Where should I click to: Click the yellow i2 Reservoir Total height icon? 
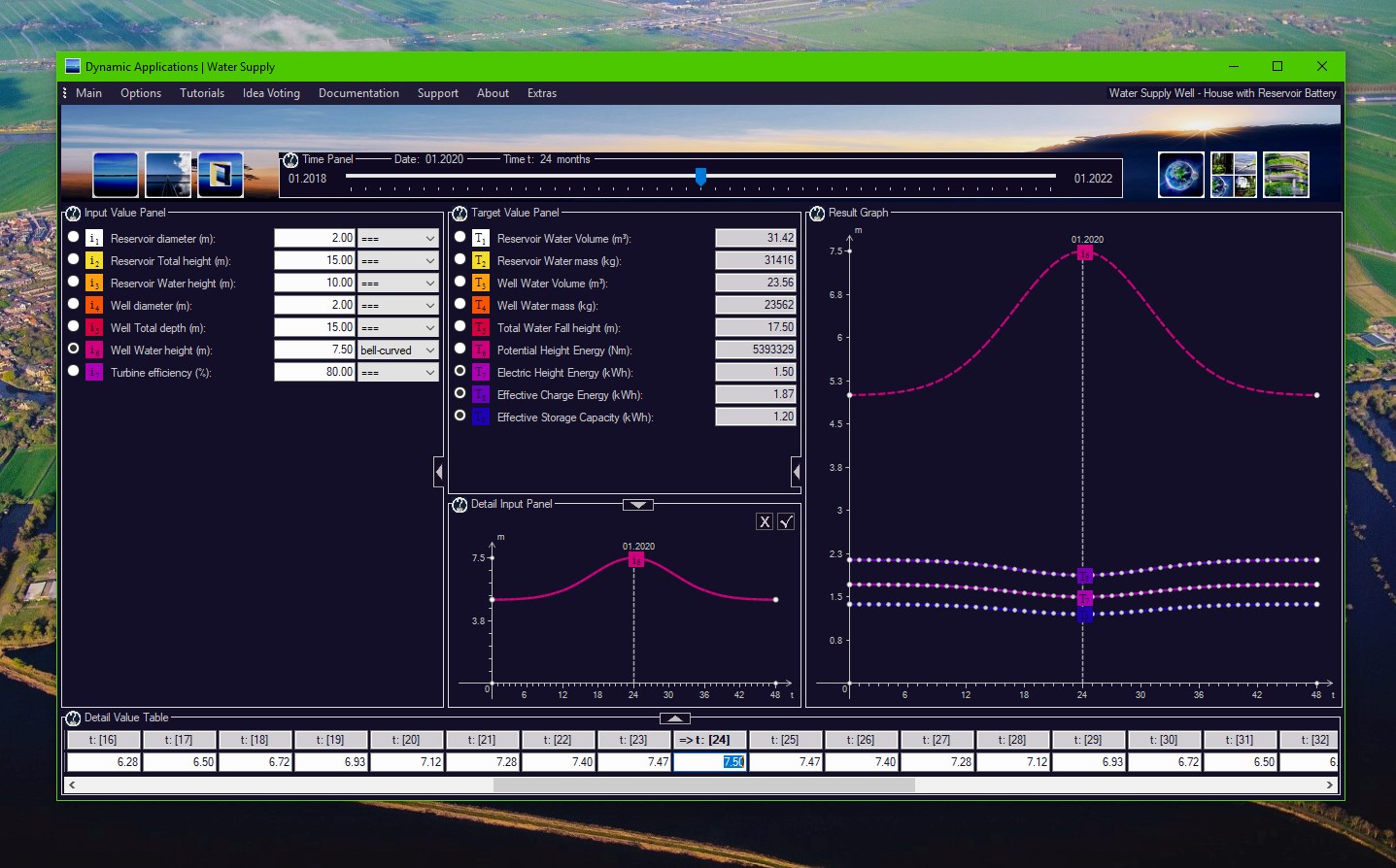coord(94,260)
